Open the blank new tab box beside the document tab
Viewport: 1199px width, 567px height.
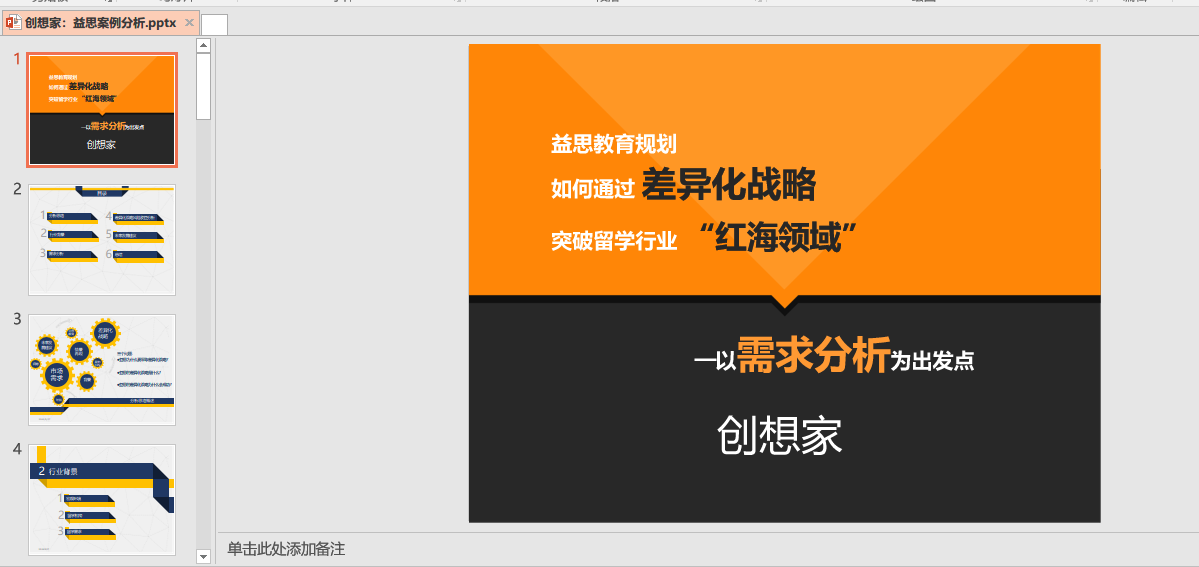click(x=215, y=24)
